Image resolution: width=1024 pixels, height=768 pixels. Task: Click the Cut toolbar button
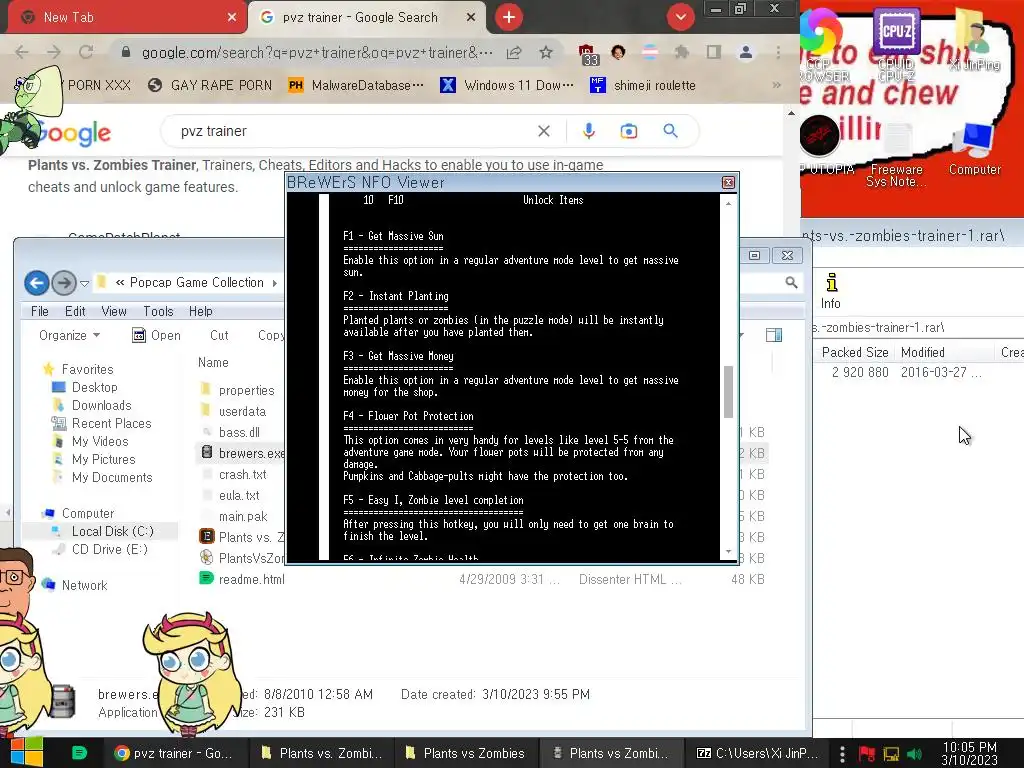pyautogui.click(x=219, y=335)
